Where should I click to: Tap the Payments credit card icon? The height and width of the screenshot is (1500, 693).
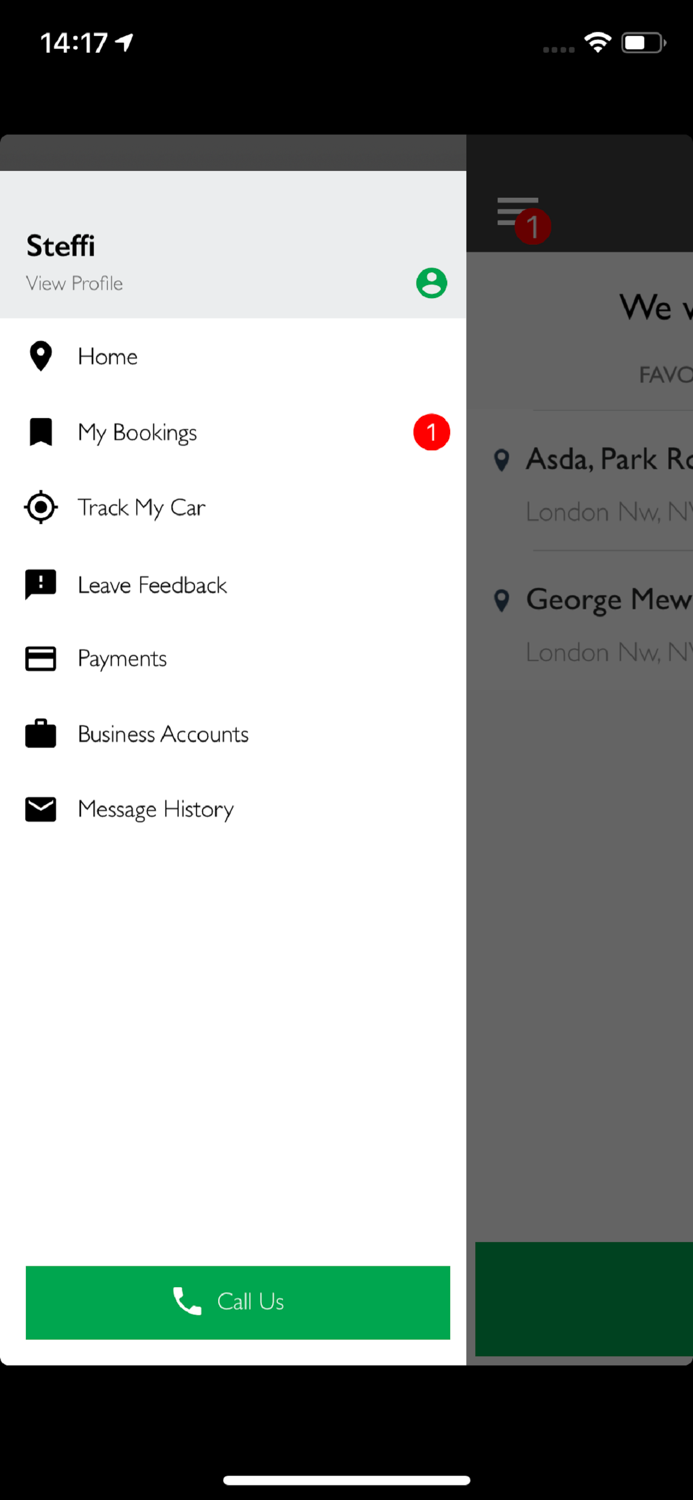point(41,658)
